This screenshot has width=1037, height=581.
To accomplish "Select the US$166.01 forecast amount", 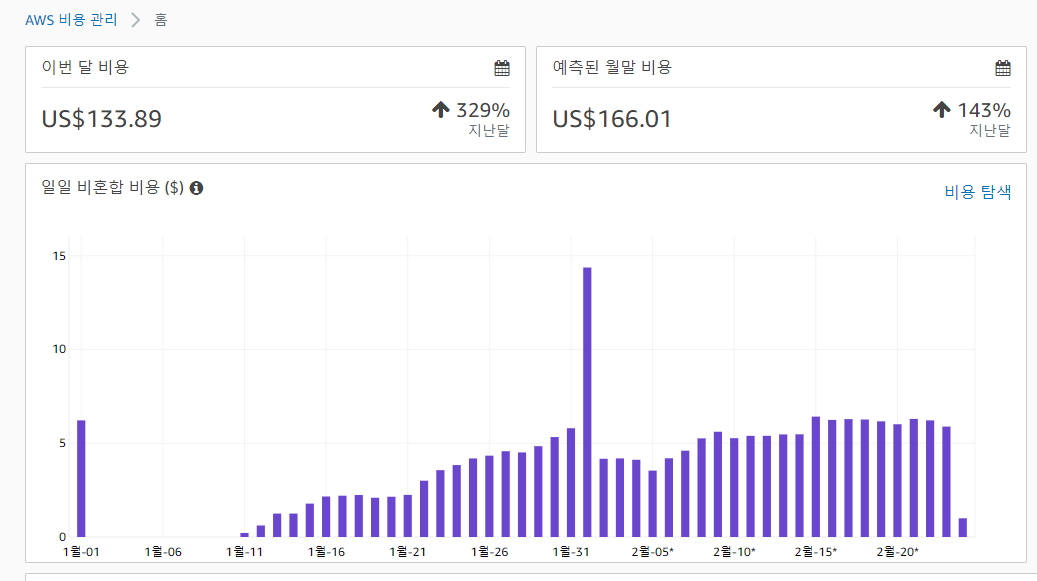I will [x=612, y=119].
